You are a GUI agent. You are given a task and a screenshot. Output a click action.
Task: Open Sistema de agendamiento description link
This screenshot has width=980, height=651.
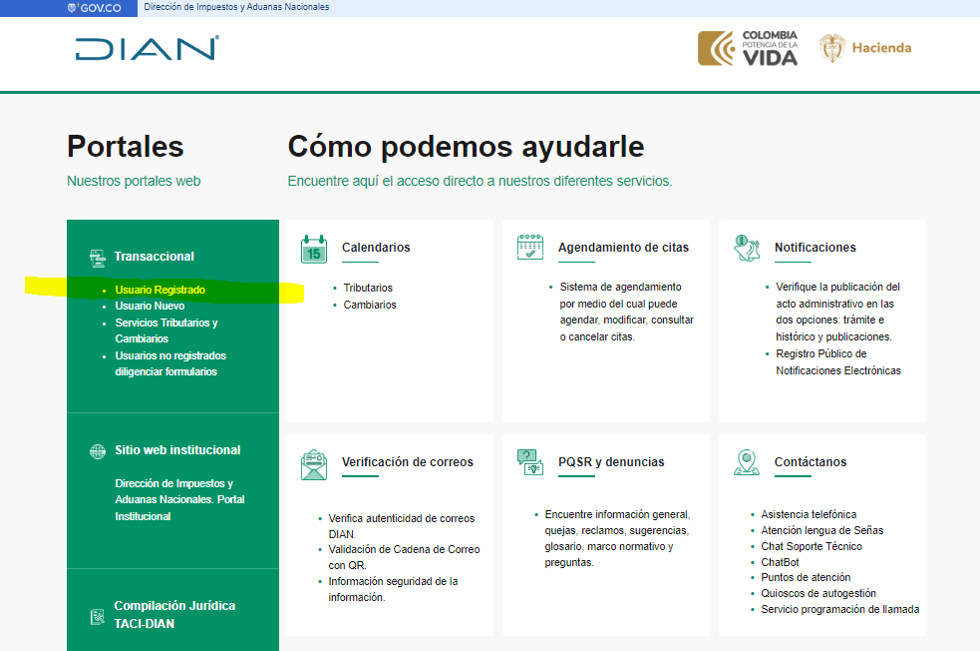tap(627, 312)
